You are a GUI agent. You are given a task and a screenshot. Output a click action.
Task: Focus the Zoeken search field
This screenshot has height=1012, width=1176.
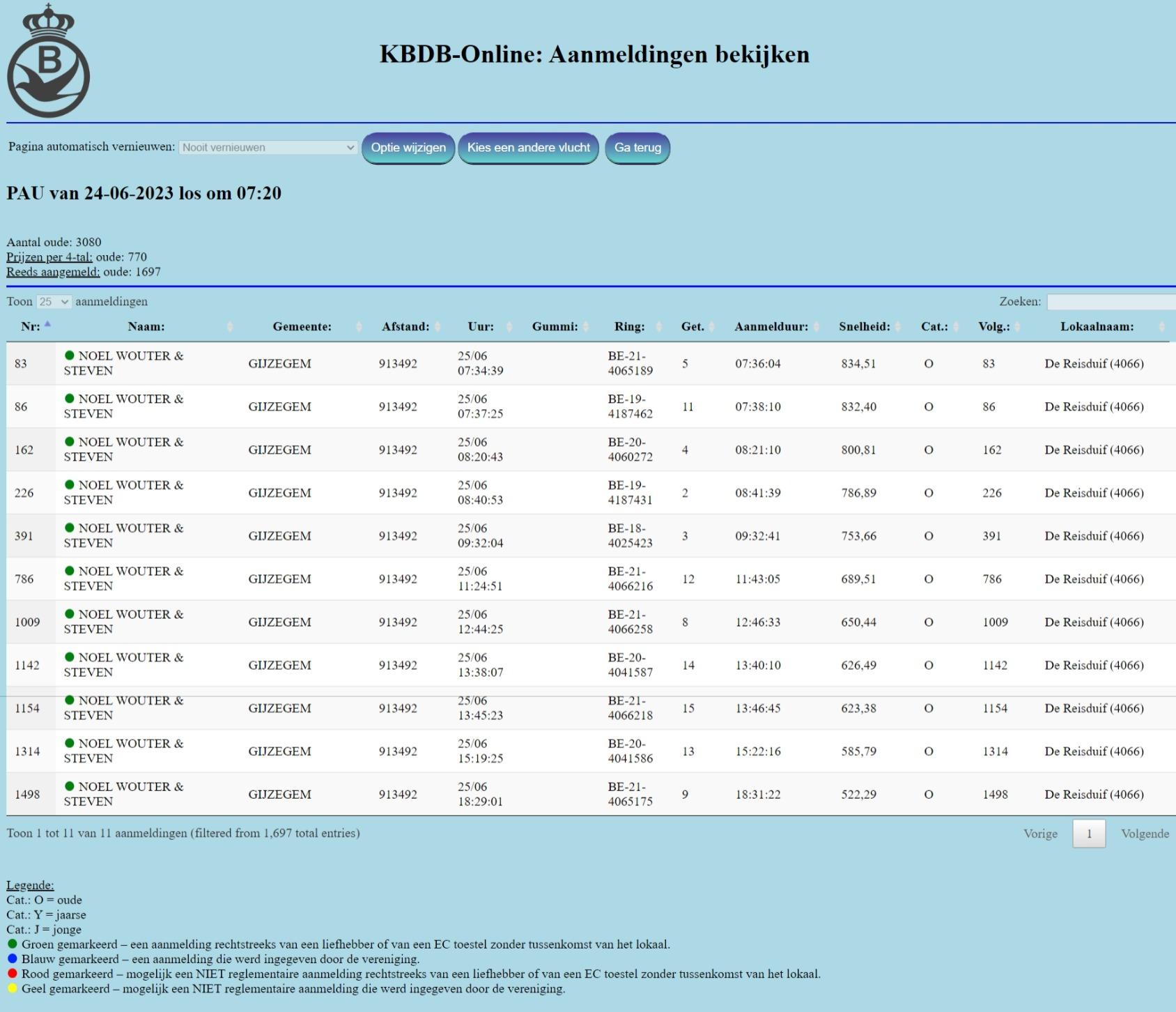click(1111, 302)
